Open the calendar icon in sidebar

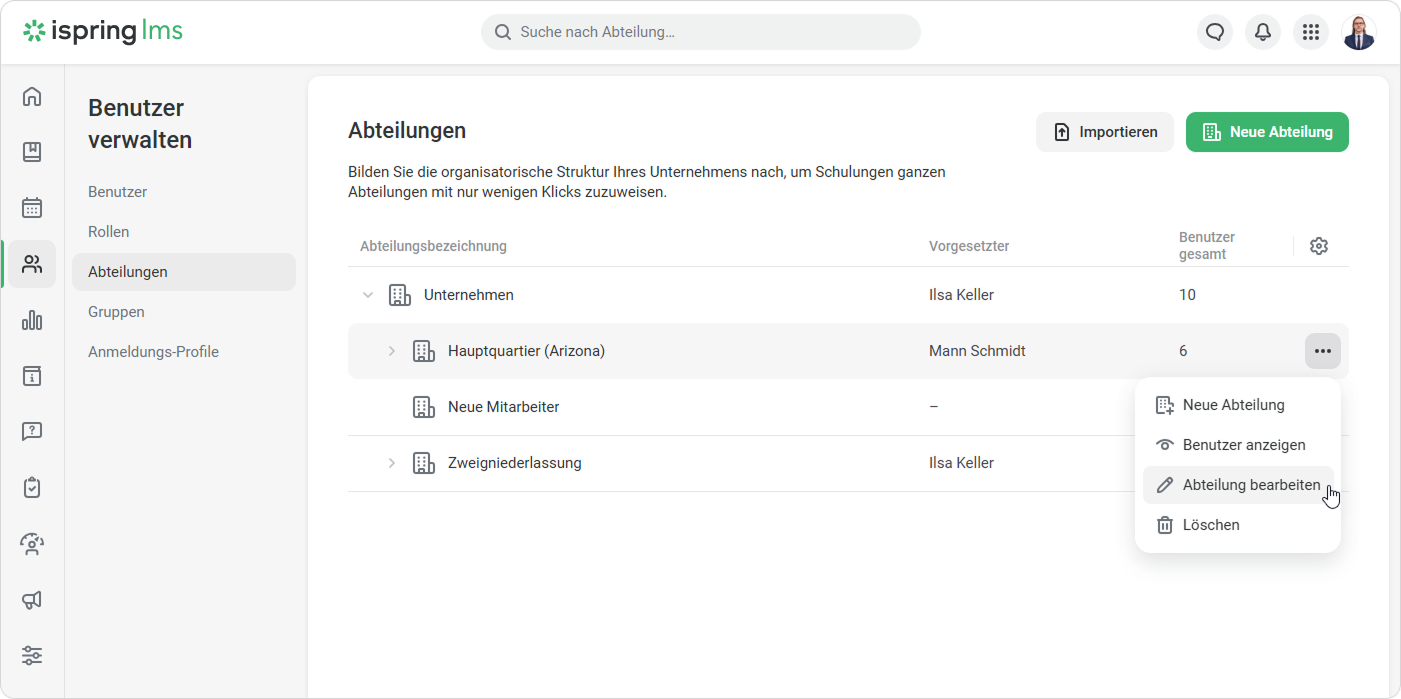(32, 208)
